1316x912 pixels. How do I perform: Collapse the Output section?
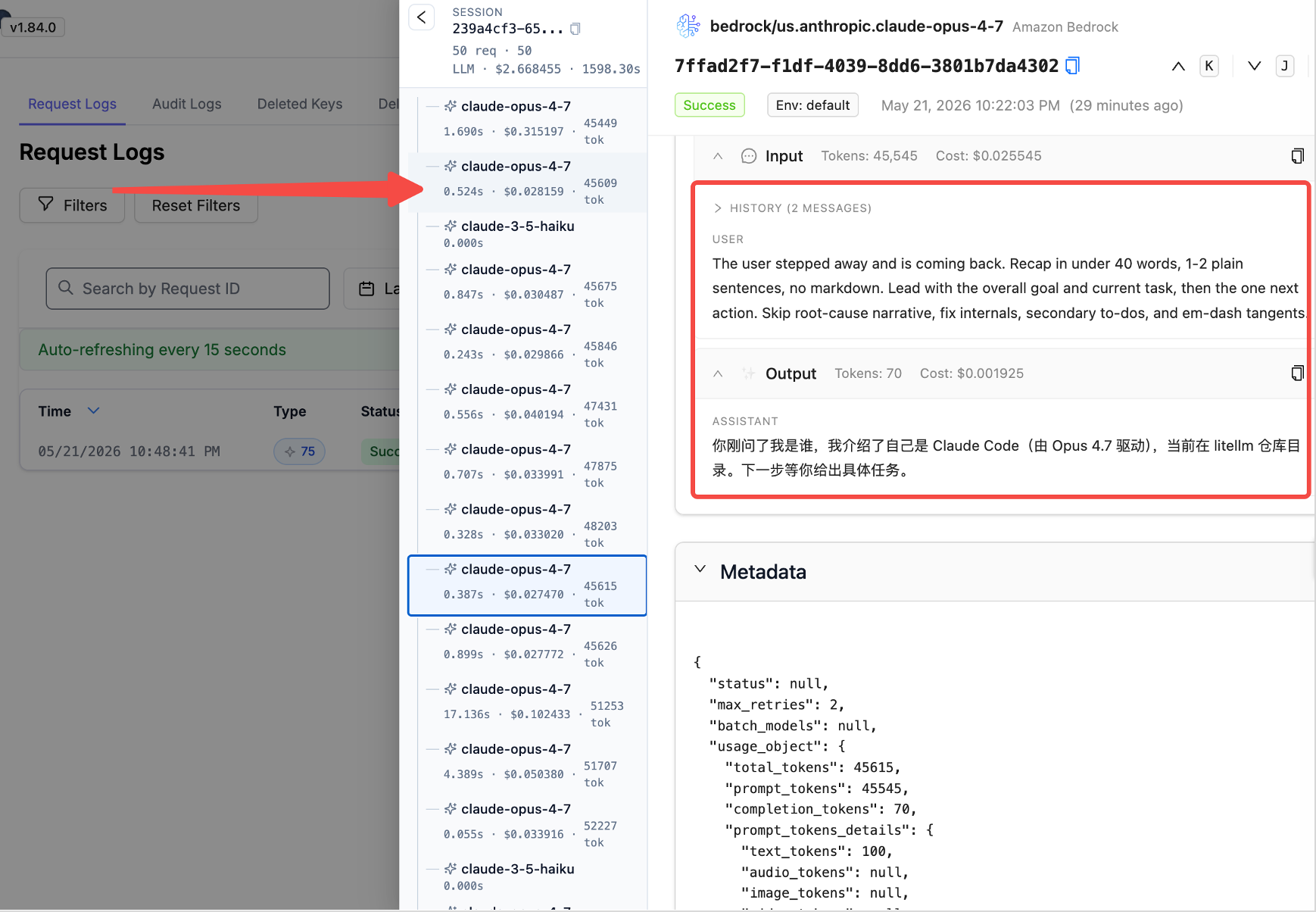click(718, 373)
